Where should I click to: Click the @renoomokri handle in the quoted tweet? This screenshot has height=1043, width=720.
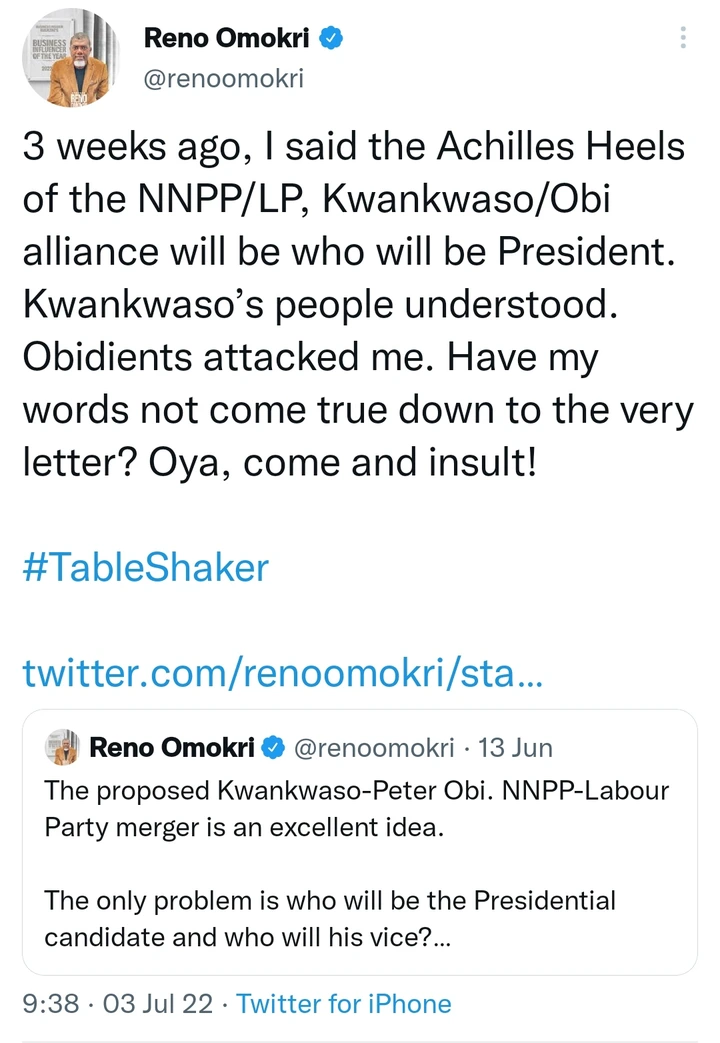pos(376,747)
